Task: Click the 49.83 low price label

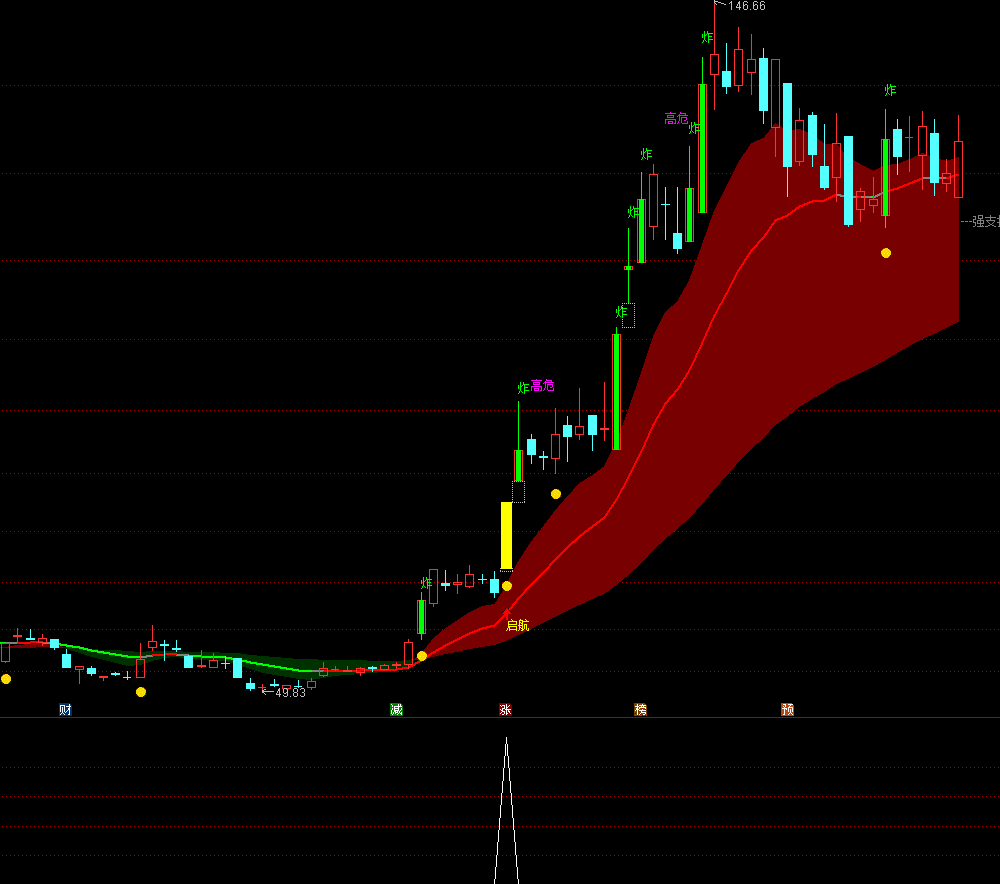Action: pyautogui.click(x=289, y=693)
